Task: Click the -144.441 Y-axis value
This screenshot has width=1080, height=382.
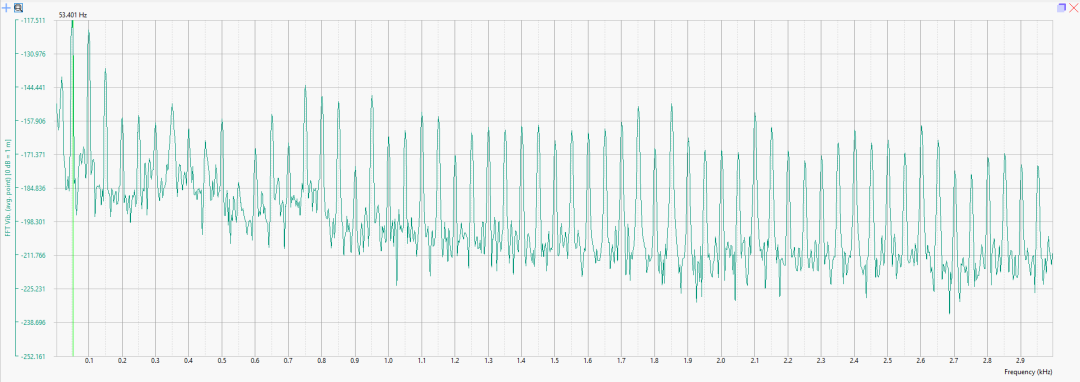Action: [x=33, y=88]
